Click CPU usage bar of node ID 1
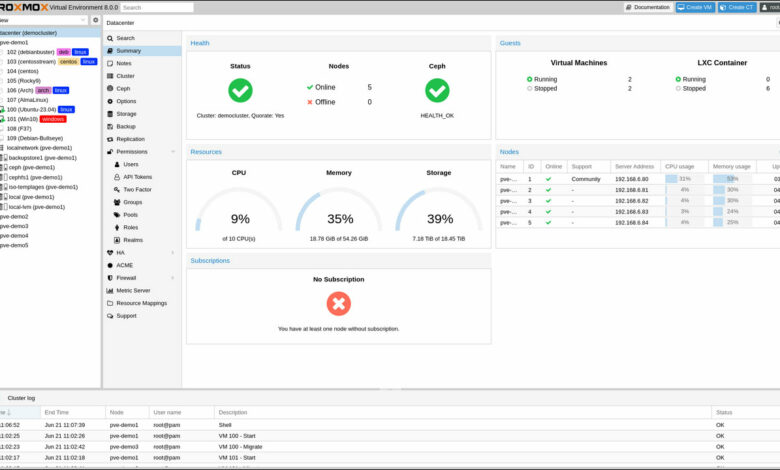The height and width of the screenshot is (470, 780). click(x=684, y=179)
